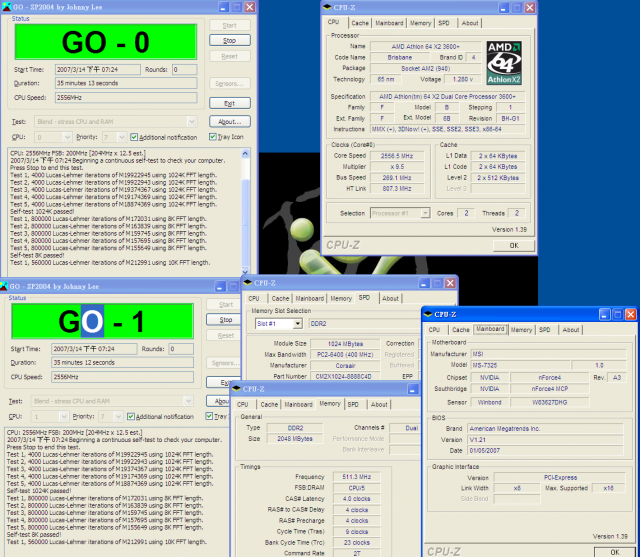Click BIOS Date 01/05/2007 value
Viewport: 640px width, 557px height.
point(545,451)
